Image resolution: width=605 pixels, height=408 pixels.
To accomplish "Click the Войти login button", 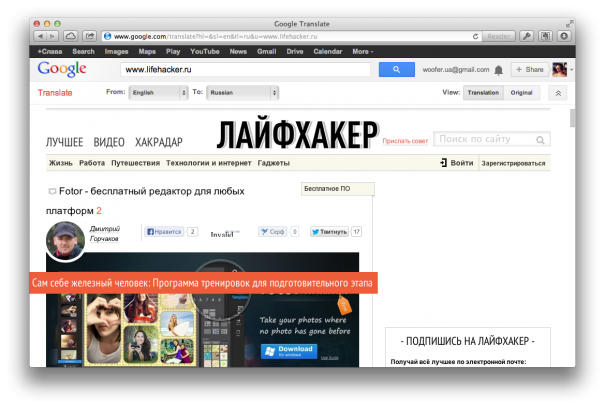I will (x=457, y=163).
